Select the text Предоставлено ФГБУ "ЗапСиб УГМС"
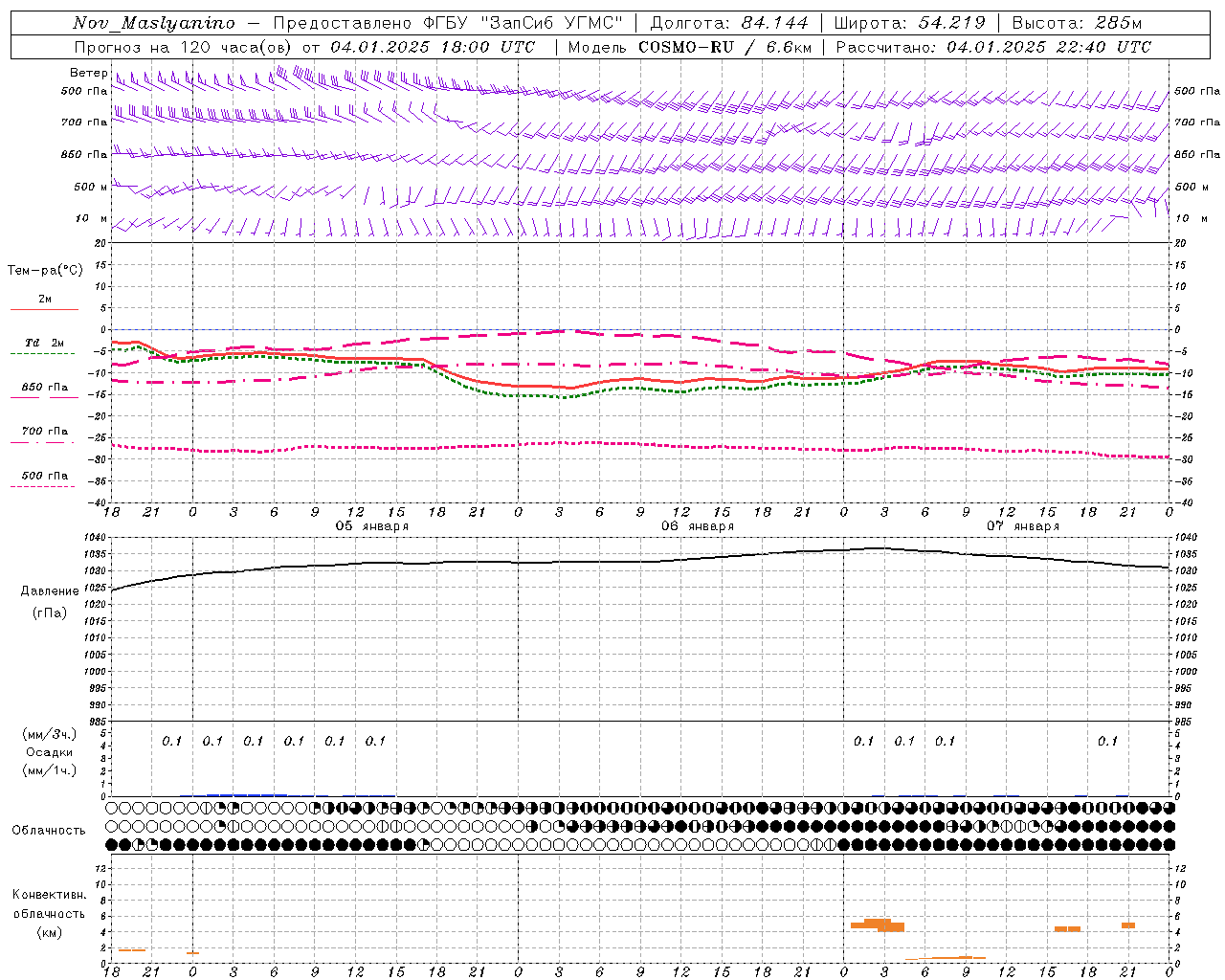This screenshot has width=1225, height=980. point(449,23)
